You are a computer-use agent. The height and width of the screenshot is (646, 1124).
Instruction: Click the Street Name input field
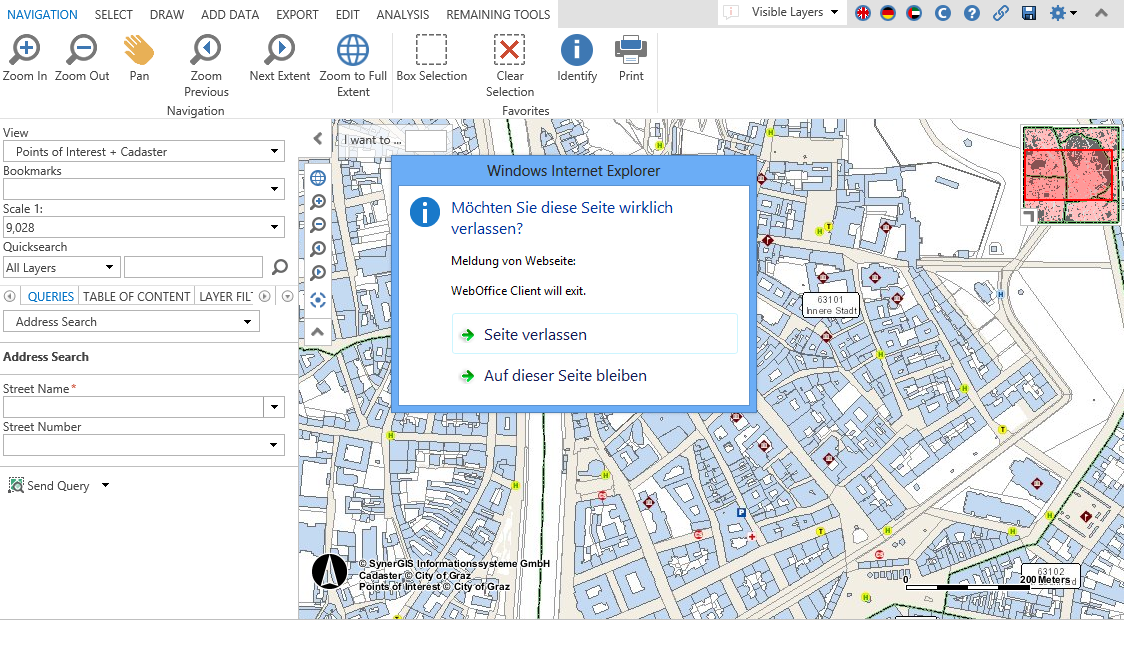[133, 407]
